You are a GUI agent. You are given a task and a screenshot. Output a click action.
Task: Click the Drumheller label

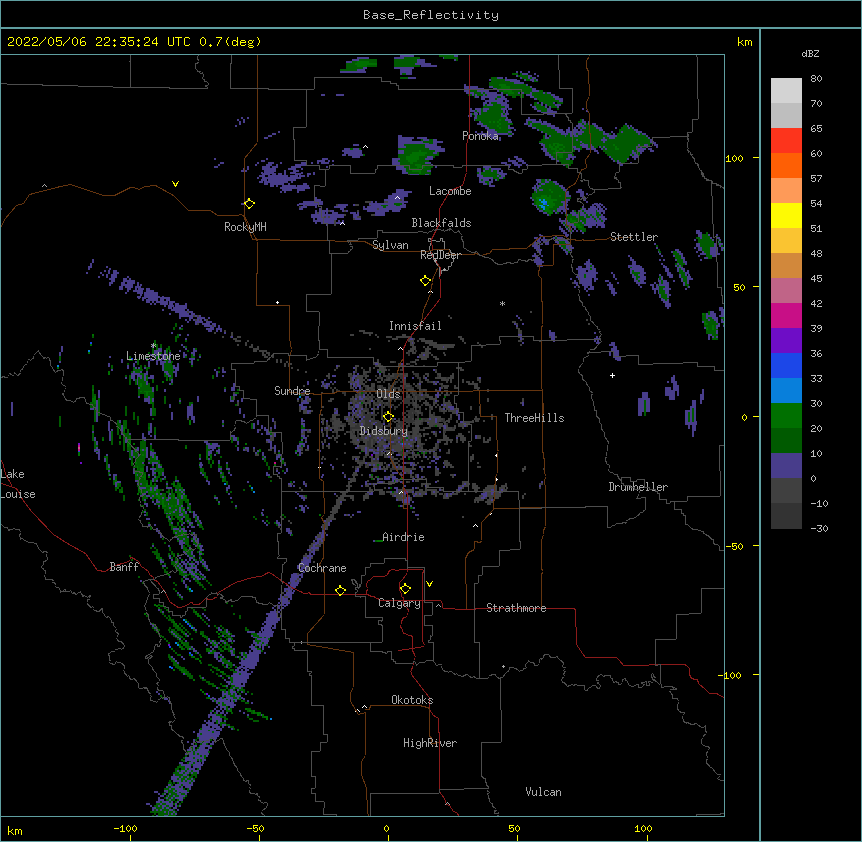pyautogui.click(x=638, y=487)
